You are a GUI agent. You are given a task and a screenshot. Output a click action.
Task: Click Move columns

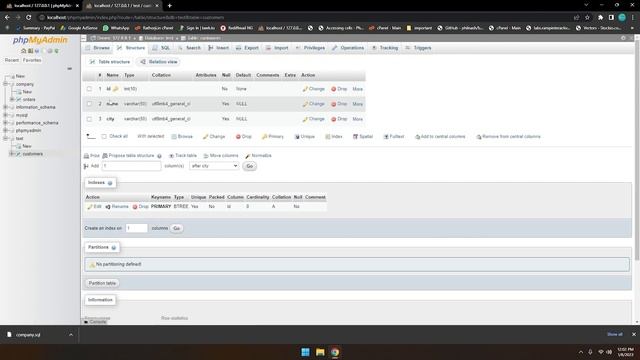pyautogui.click(x=221, y=156)
